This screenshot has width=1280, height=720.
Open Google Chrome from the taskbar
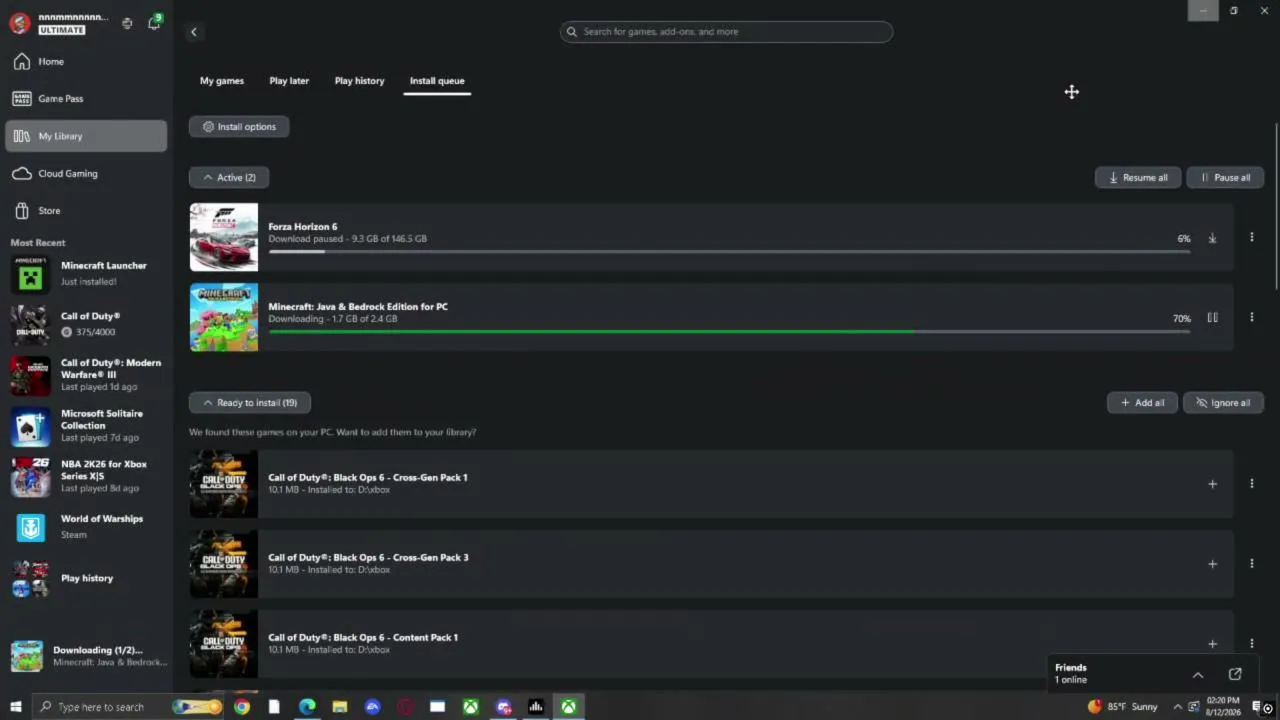[x=242, y=707]
